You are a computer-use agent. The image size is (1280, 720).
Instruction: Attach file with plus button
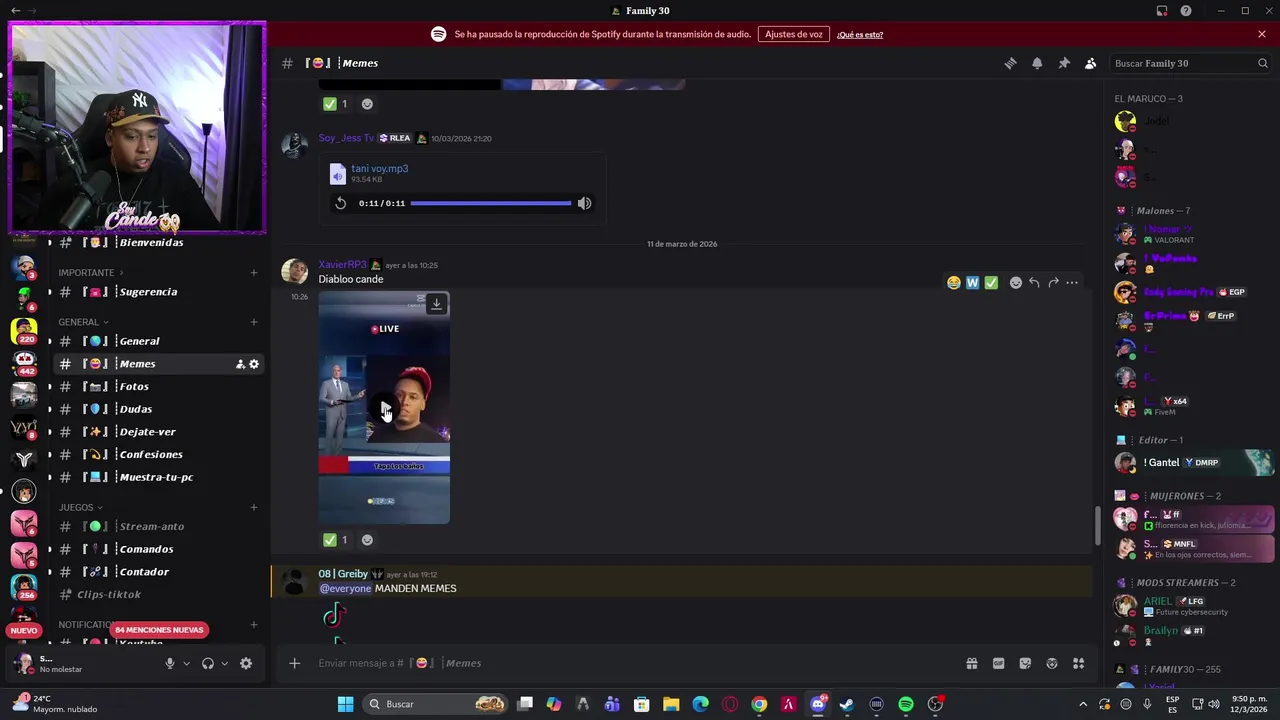click(x=294, y=663)
